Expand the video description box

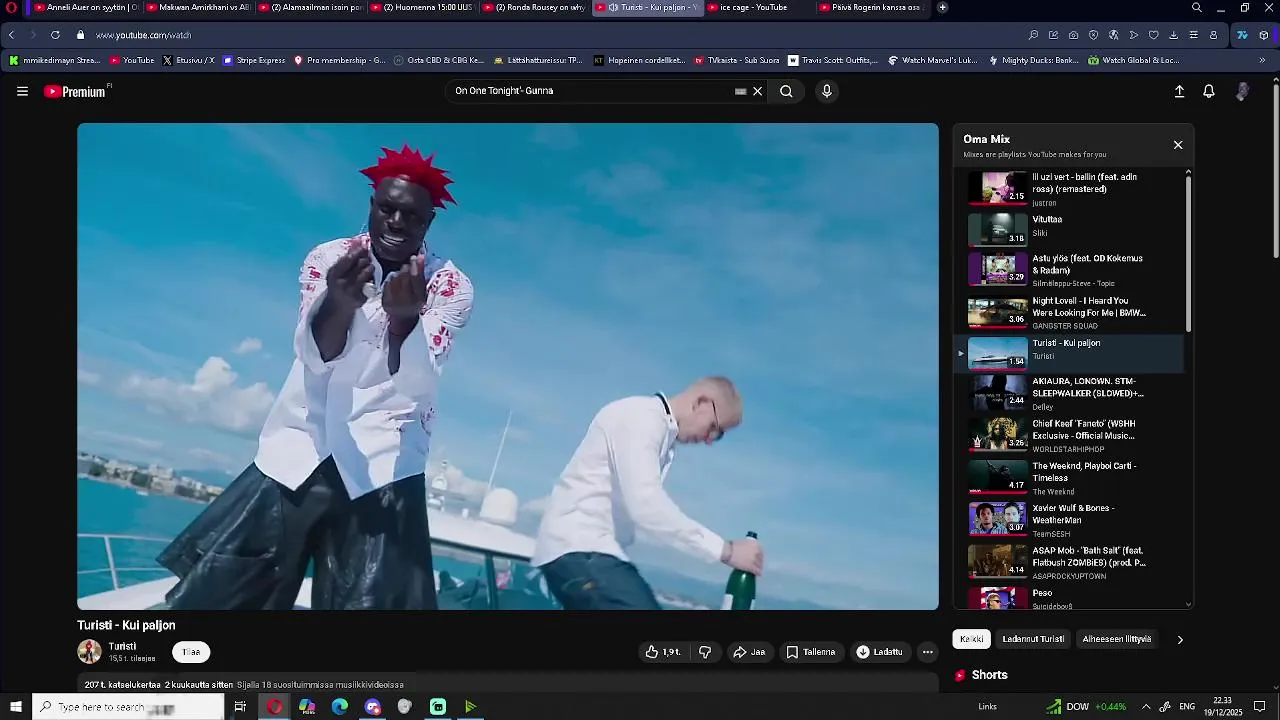pos(508,685)
